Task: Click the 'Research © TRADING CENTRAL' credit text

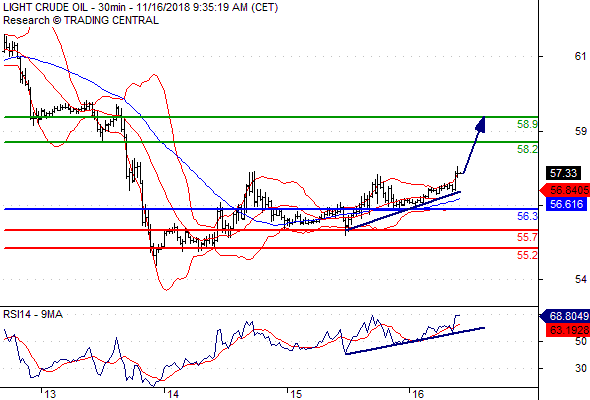Action: pyautogui.click(x=81, y=20)
